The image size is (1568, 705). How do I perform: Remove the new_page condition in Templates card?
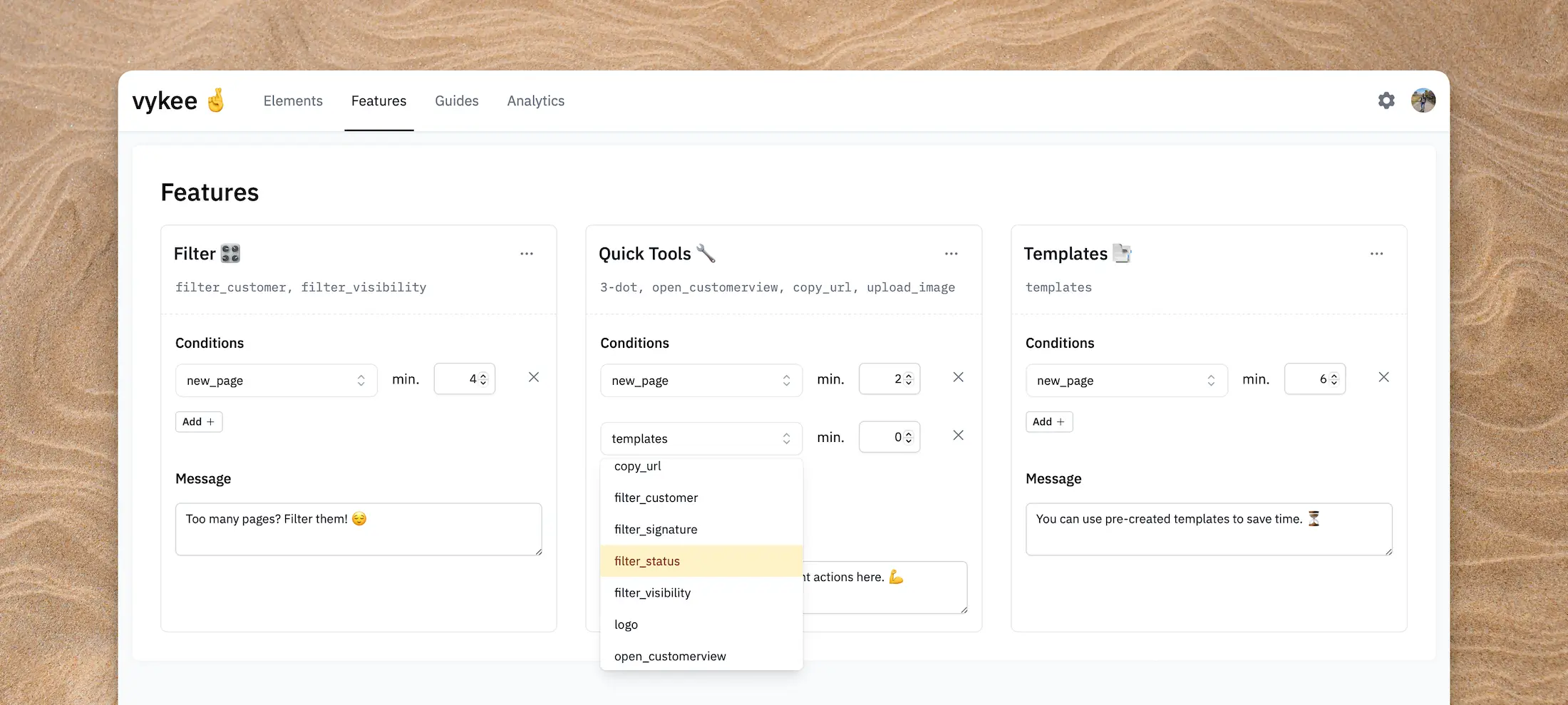point(1383,377)
